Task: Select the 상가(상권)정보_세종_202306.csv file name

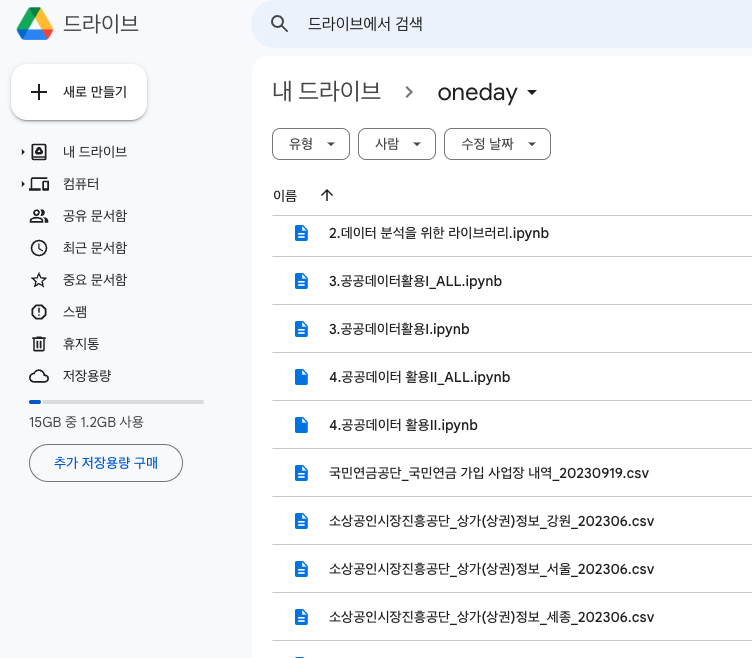Action: [x=492, y=617]
